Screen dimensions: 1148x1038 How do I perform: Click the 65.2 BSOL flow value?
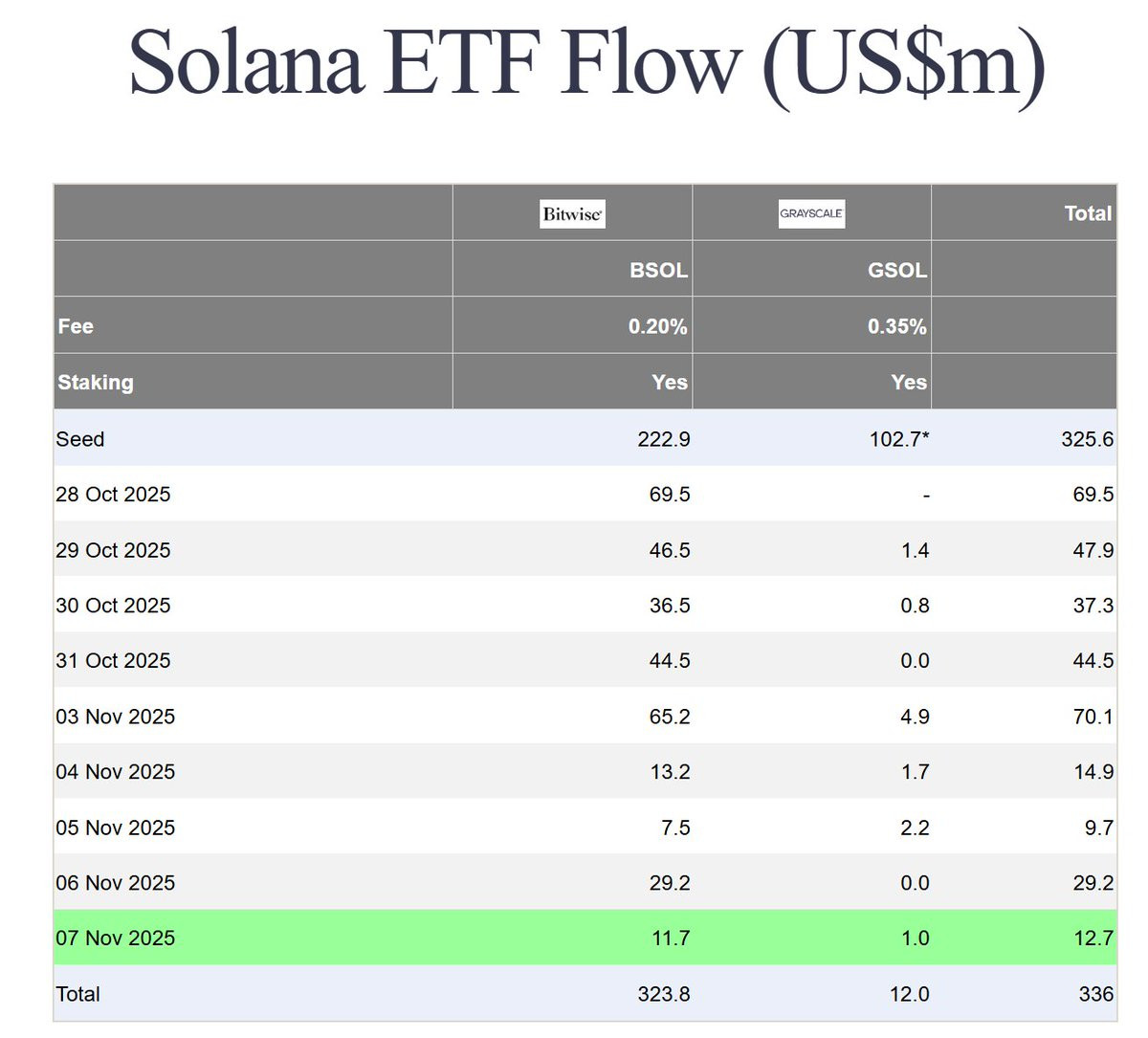[670, 717]
